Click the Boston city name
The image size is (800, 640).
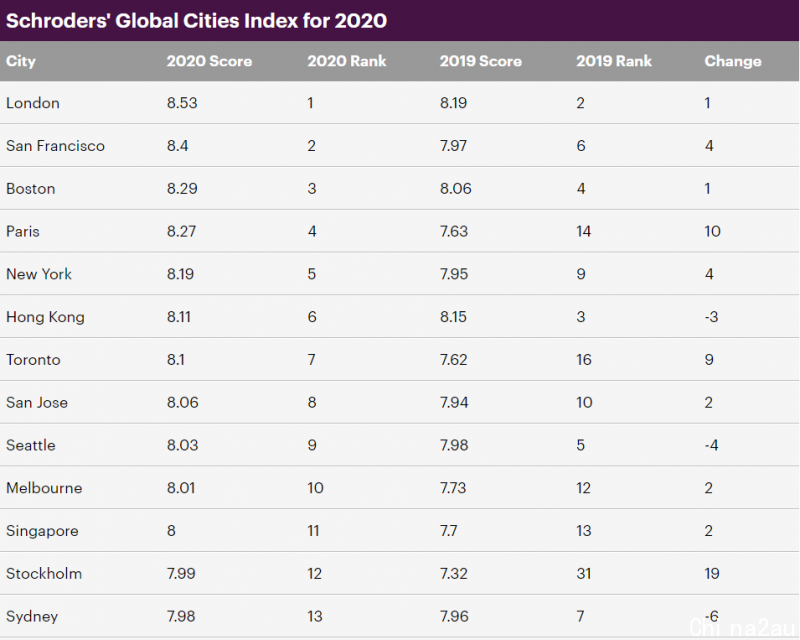point(31,189)
